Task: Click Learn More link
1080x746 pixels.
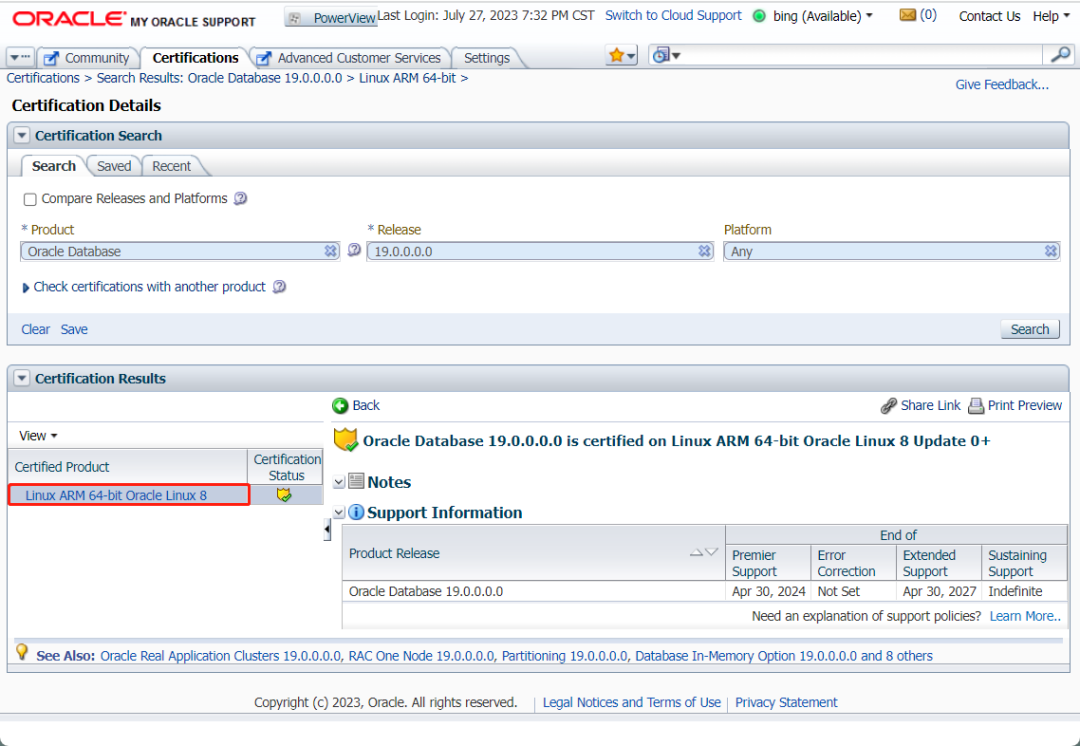Action: click(x=1025, y=616)
